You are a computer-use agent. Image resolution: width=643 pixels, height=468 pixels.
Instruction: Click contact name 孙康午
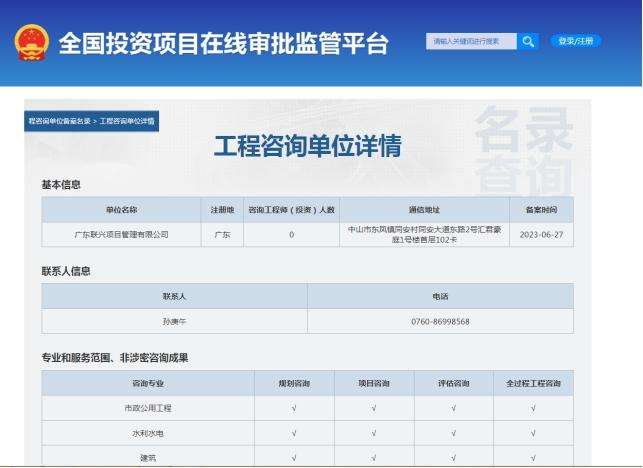pos(174,321)
